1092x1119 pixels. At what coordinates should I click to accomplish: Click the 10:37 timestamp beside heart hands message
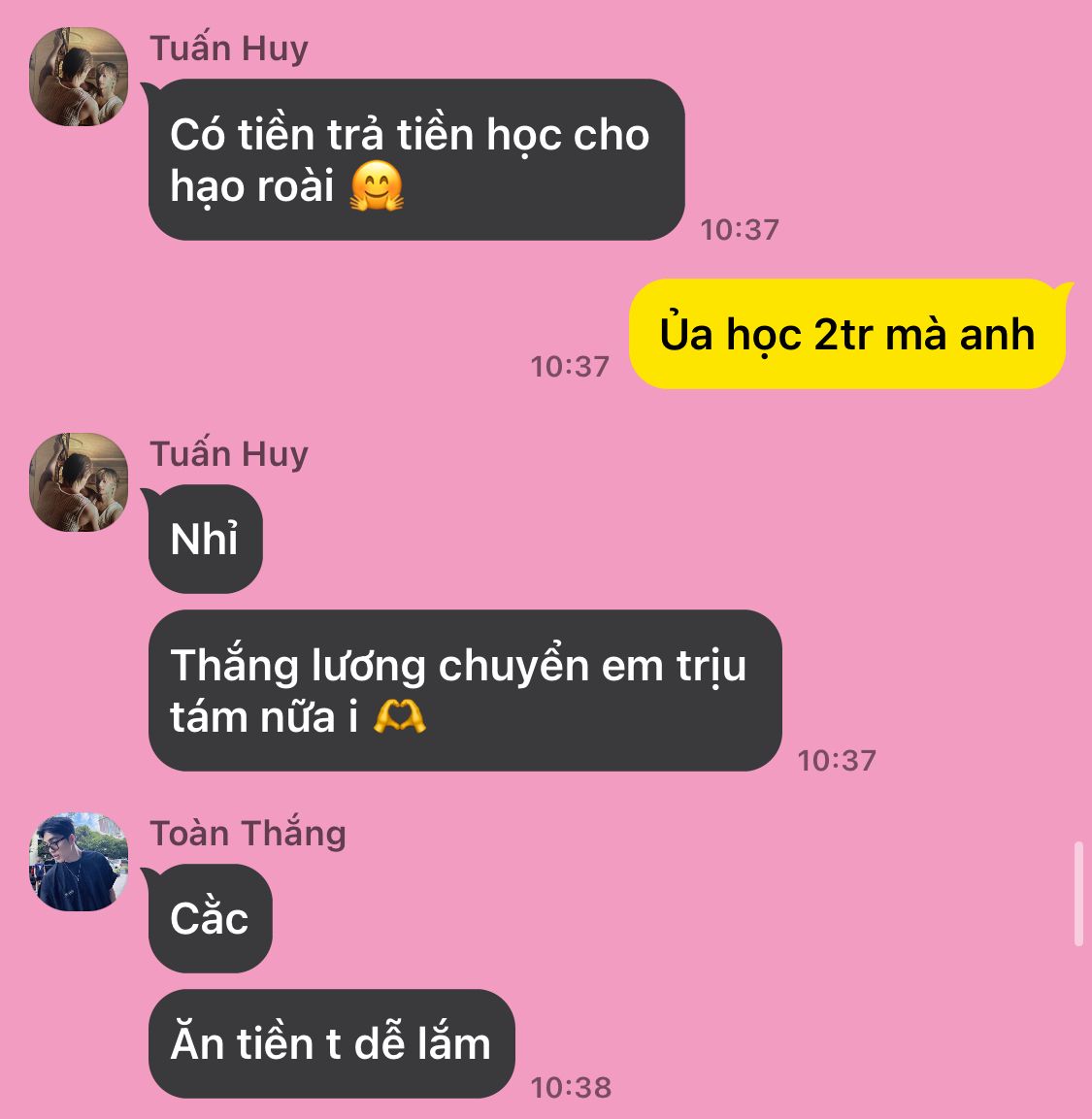point(837,761)
